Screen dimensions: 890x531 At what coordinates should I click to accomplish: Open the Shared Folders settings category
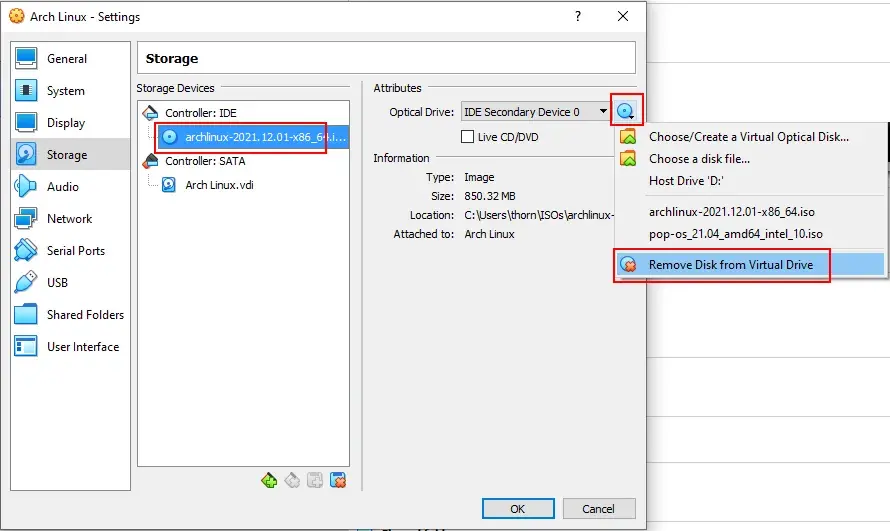click(70, 314)
